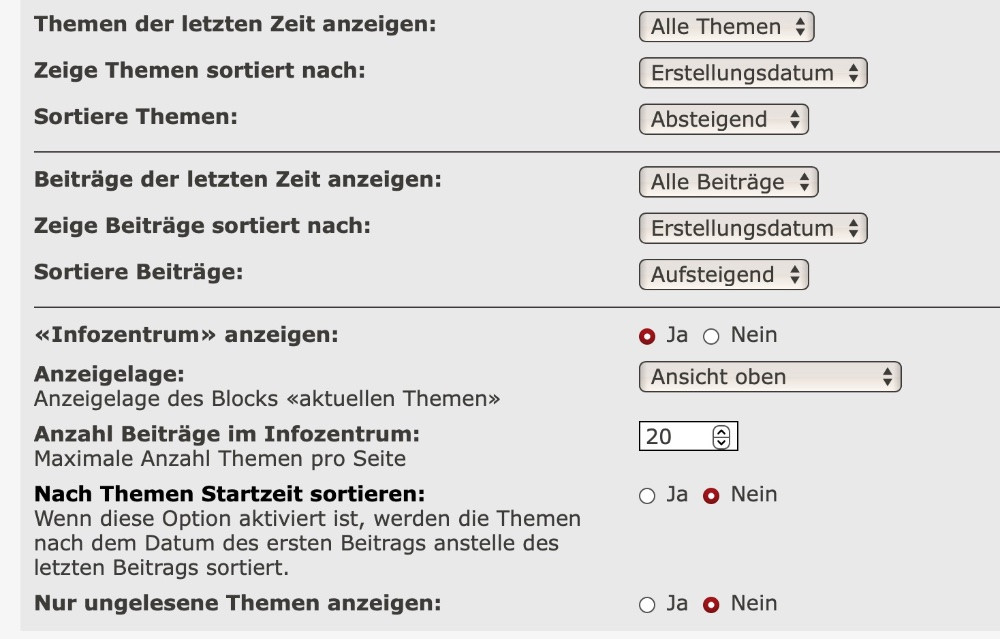Choose 'Nein' for Nach Themen Startzeit sortieren

tap(711, 496)
